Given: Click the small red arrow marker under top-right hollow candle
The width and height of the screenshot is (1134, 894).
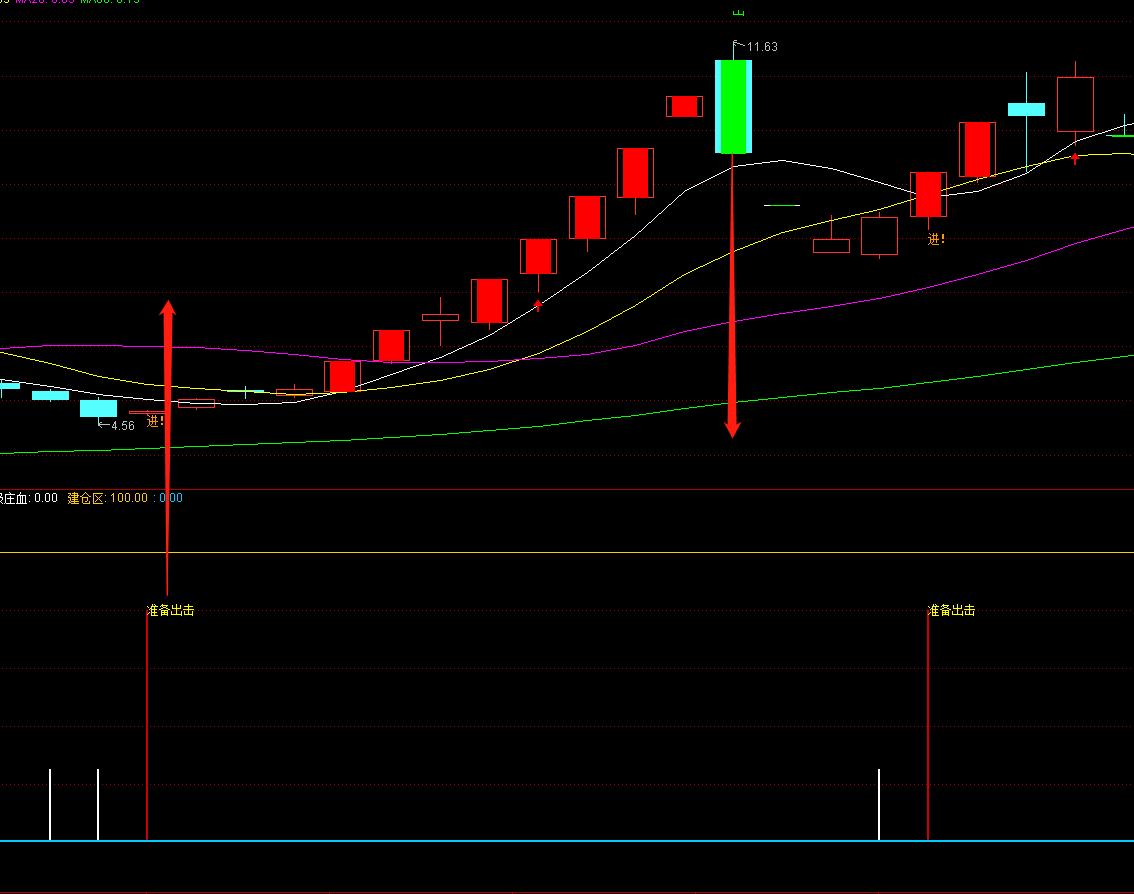Looking at the screenshot, I should point(1075,158).
